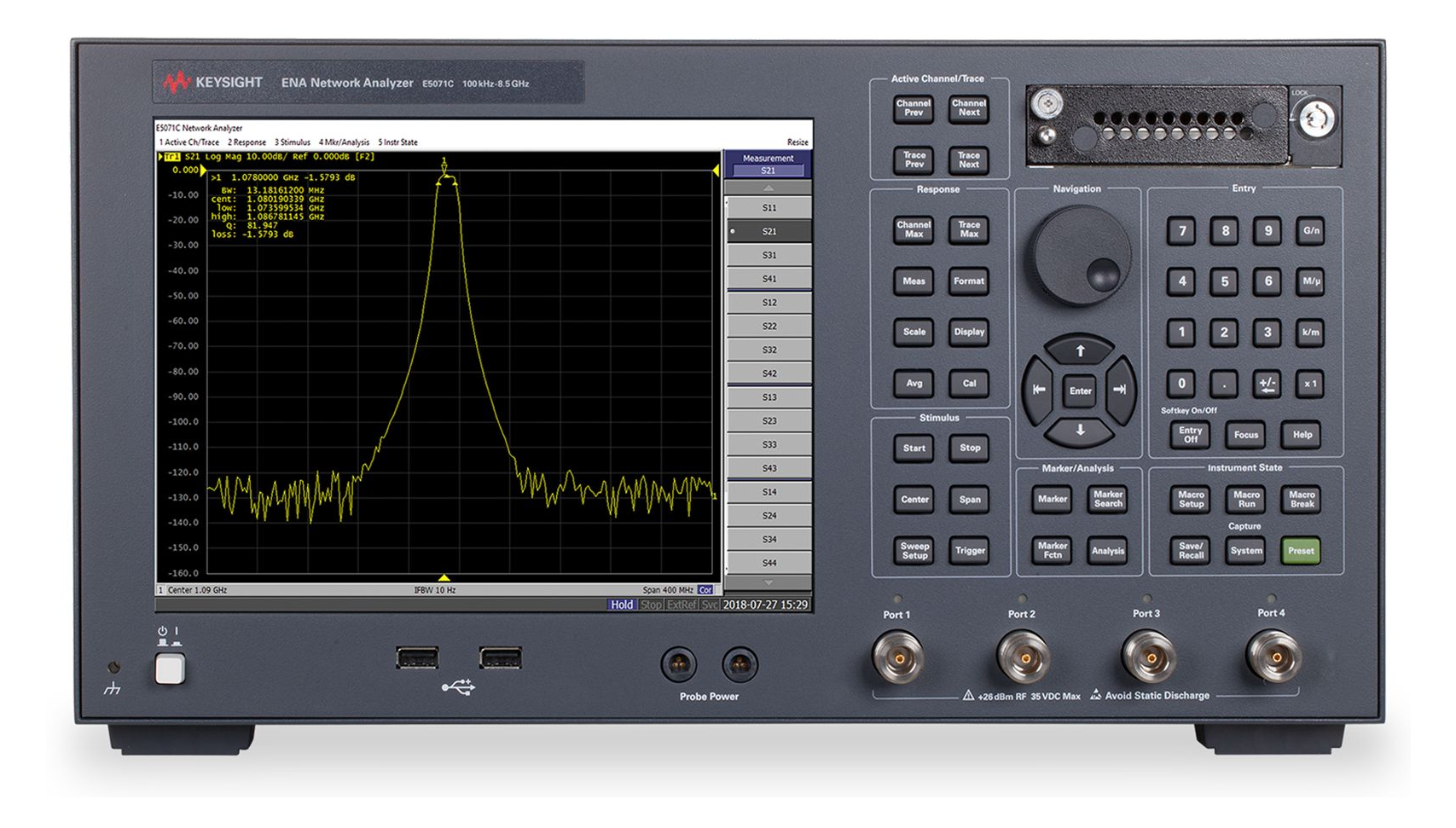The image size is (1456, 828).
Task: Open Macro Setup key
Action: point(1191,500)
